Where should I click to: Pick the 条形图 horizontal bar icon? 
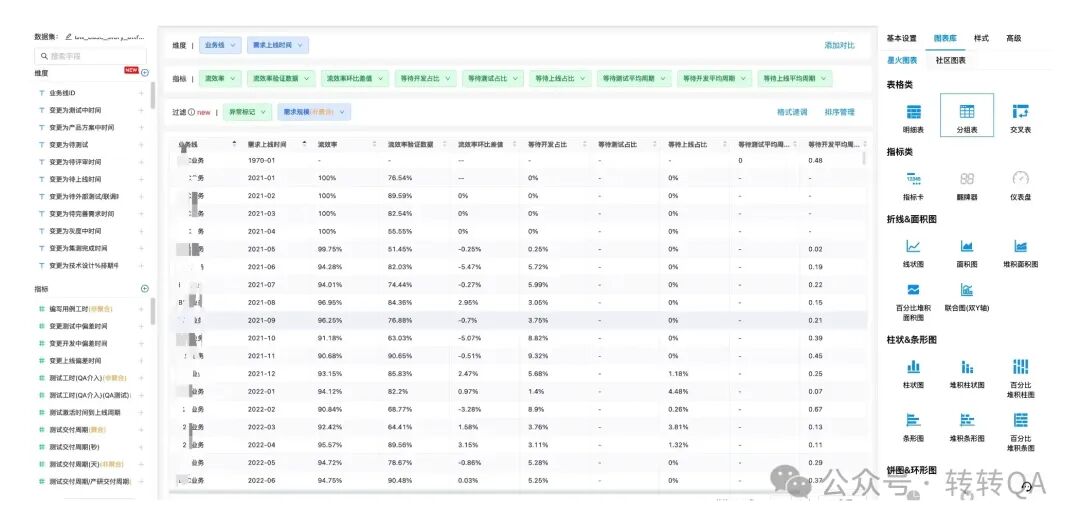tap(913, 420)
